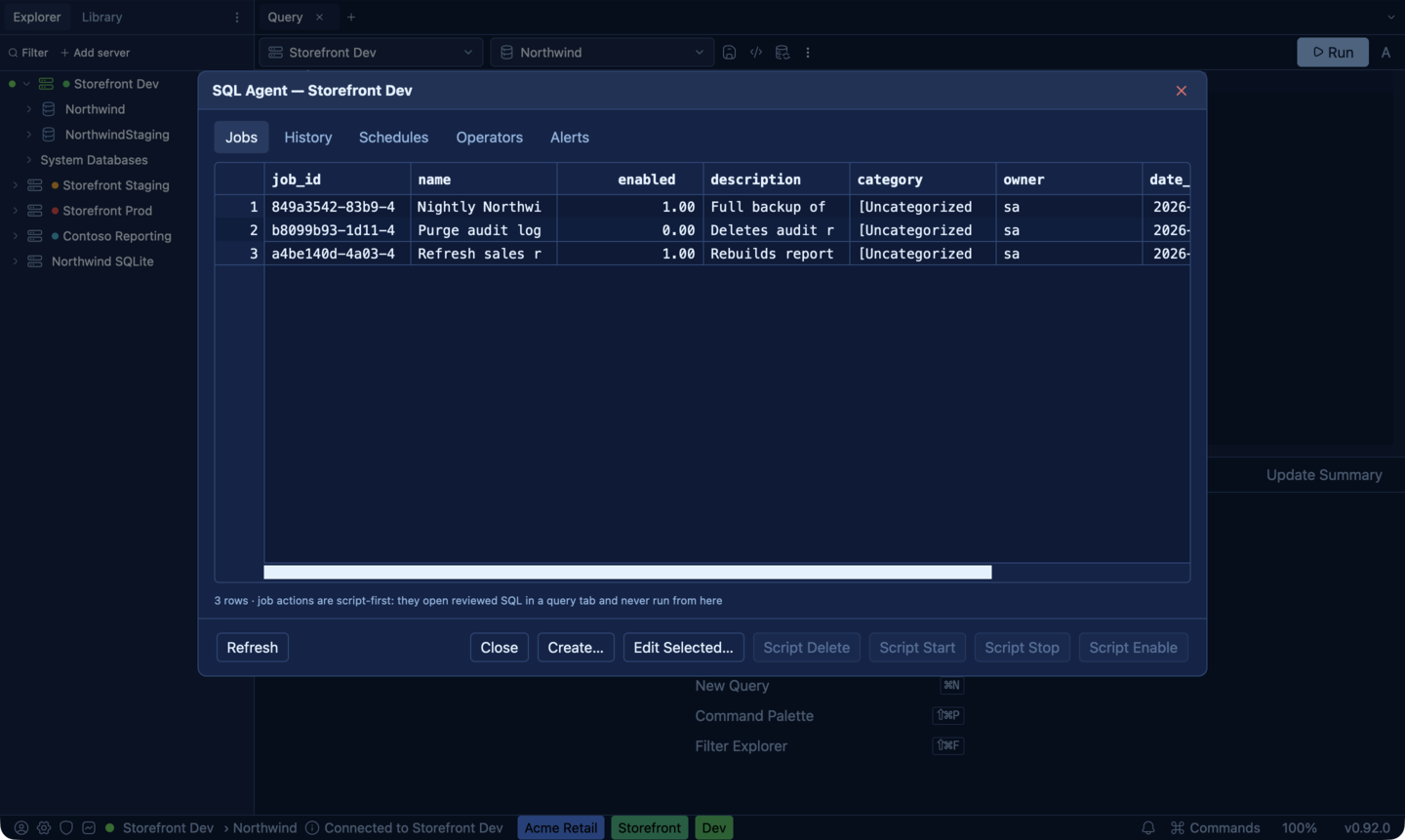Open Storefront Dev connection dropdown

[x=371, y=53]
